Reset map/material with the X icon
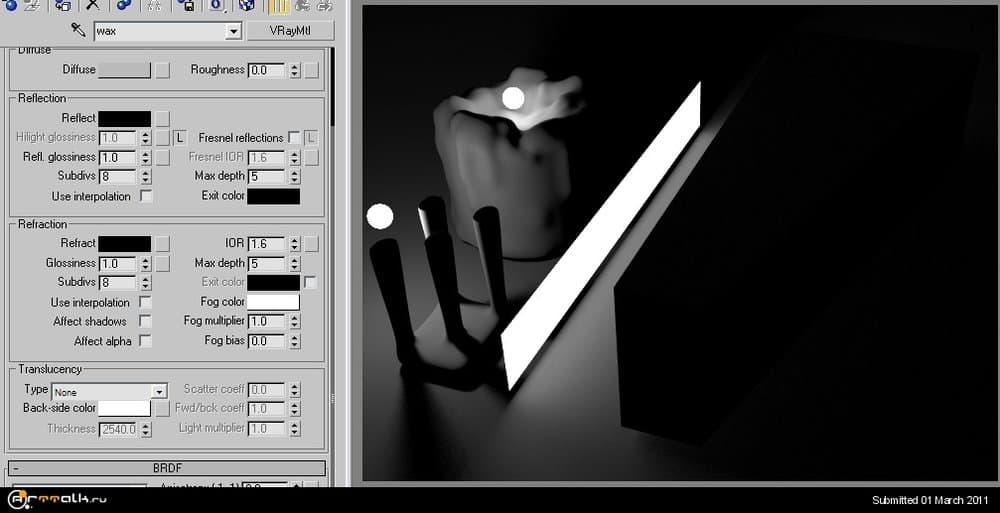This screenshot has height=513, width=1000. click(x=93, y=5)
